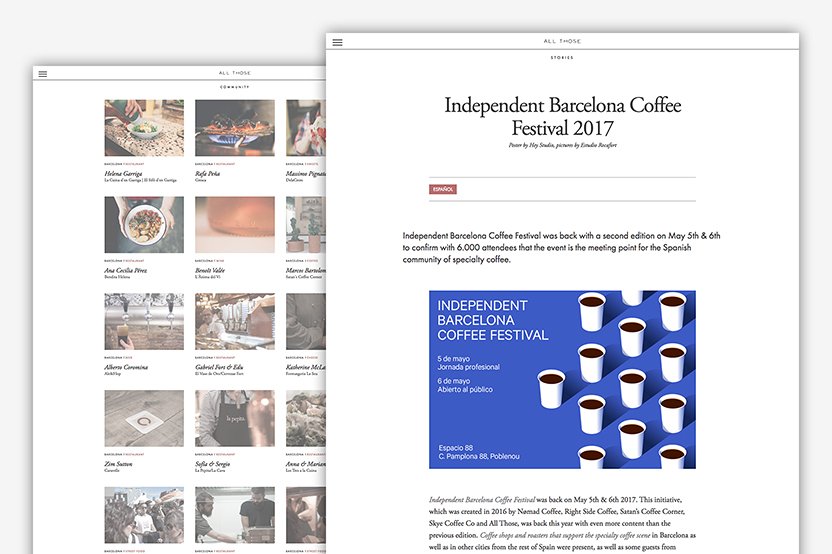
Task: Click 'La Pepita/La Cava' subtitle text
Action: point(210,470)
